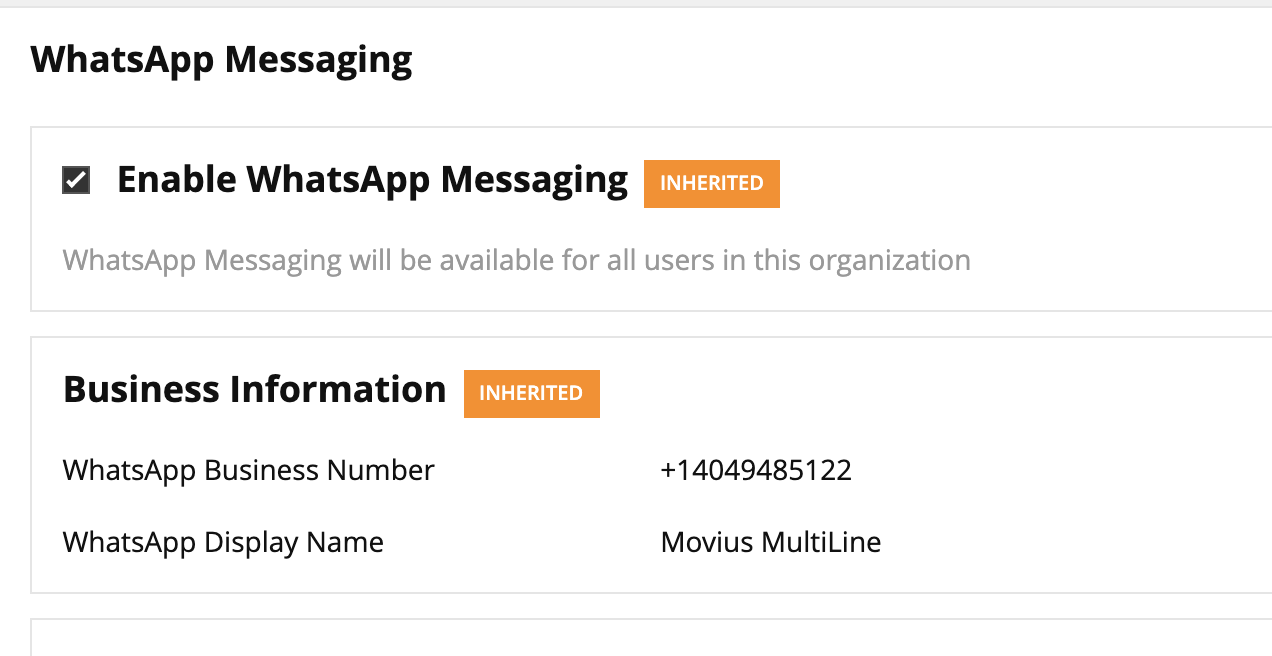Select the phone number +14049485122
Screen dimensions: 1272x656
756,470
